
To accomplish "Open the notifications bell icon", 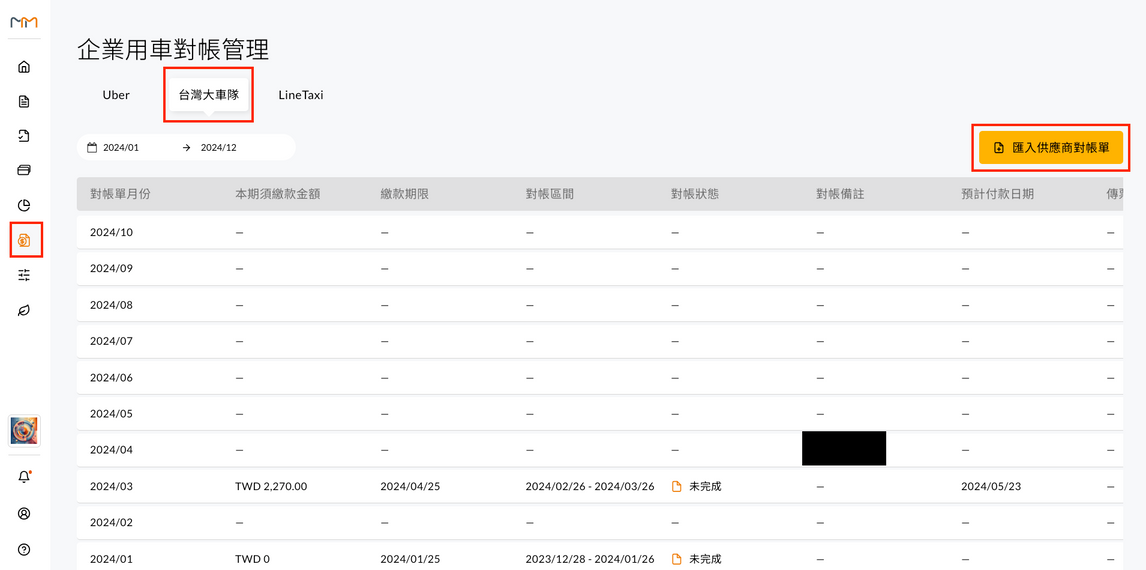I will coord(24,477).
